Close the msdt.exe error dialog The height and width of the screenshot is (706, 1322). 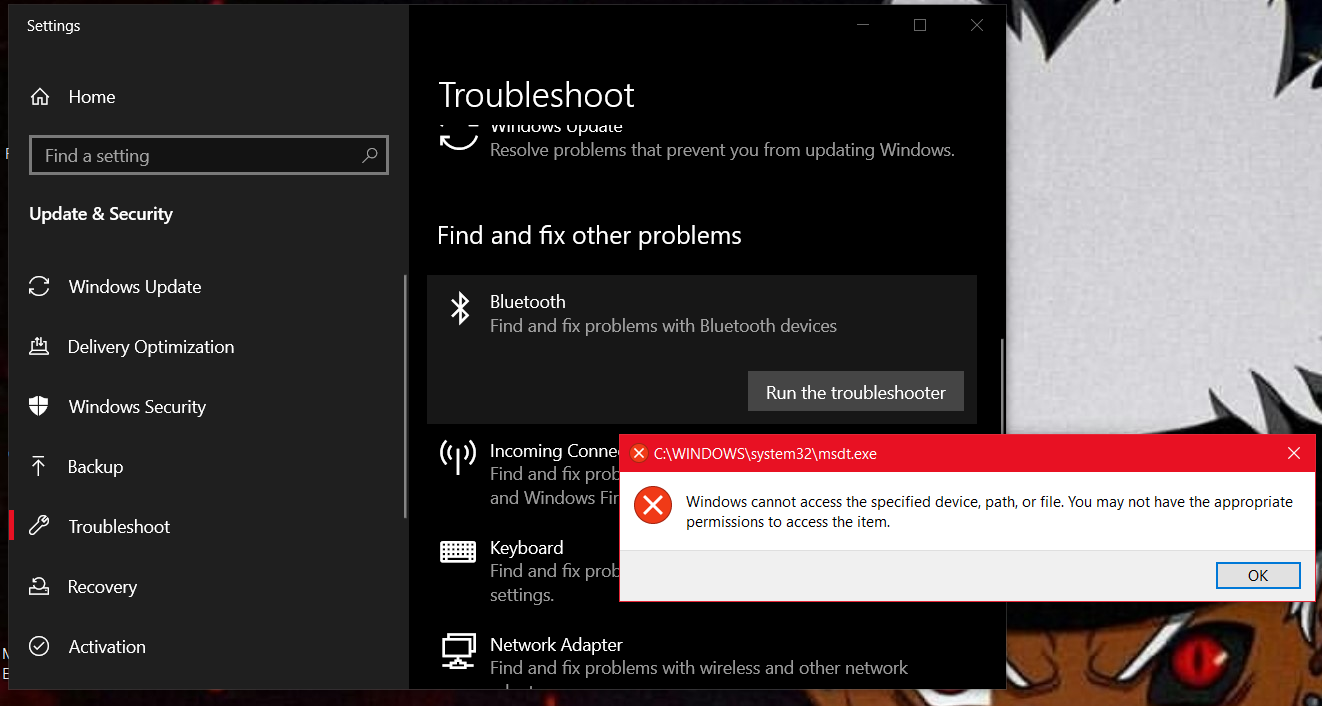(1294, 453)
